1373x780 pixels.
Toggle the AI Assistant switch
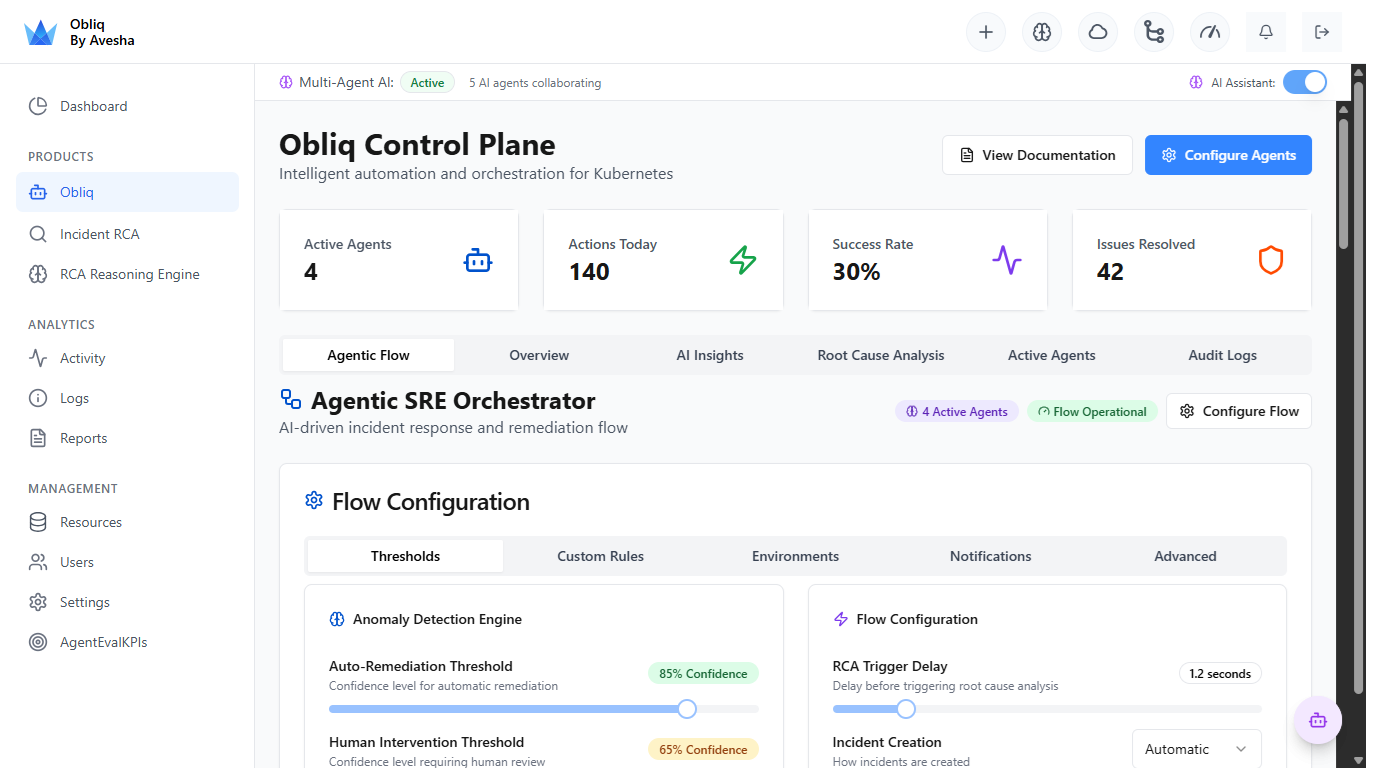pyautogui.click(x=1305, y=82)
